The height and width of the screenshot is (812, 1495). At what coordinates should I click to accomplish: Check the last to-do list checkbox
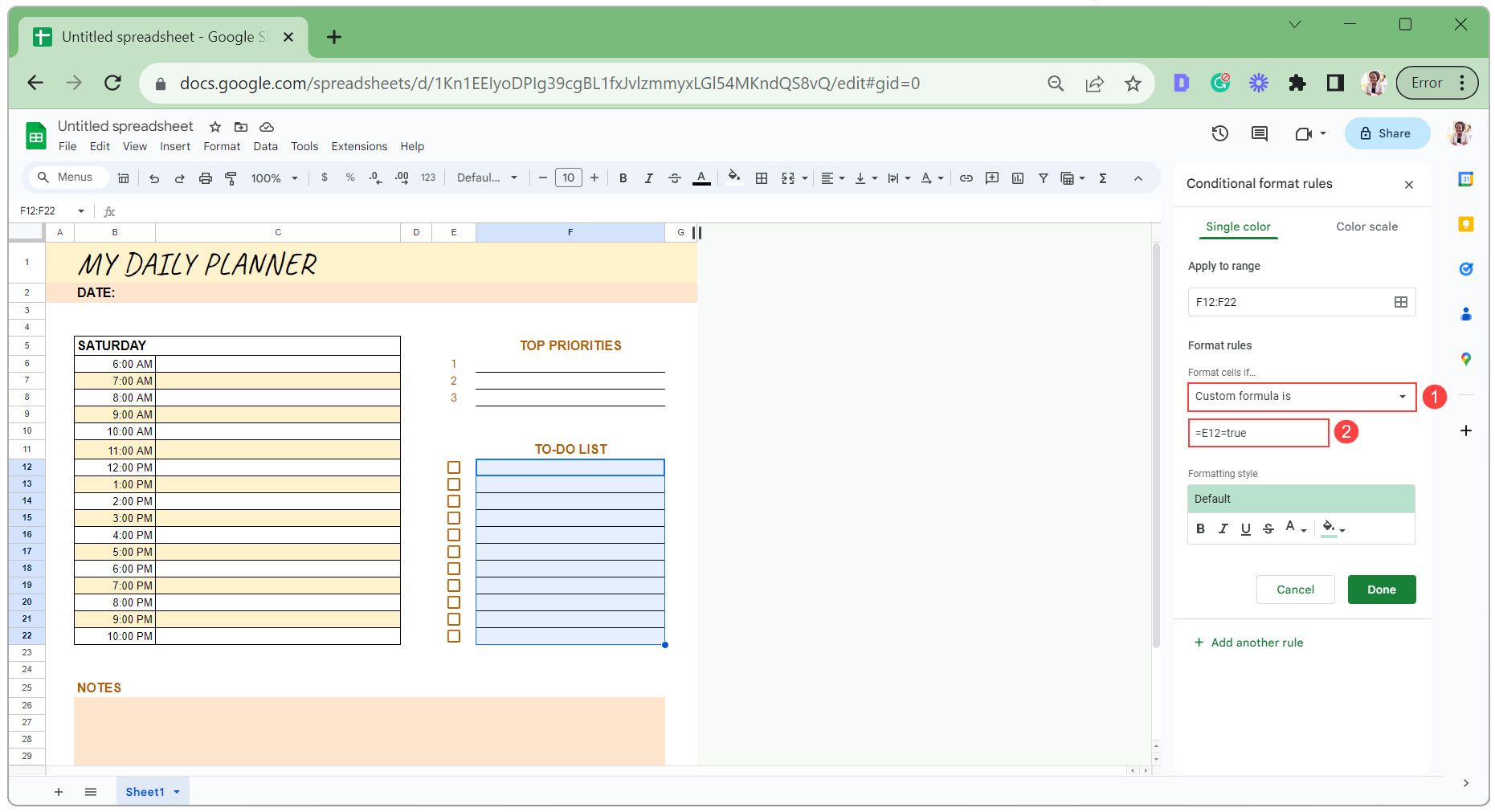click(455, 635)
